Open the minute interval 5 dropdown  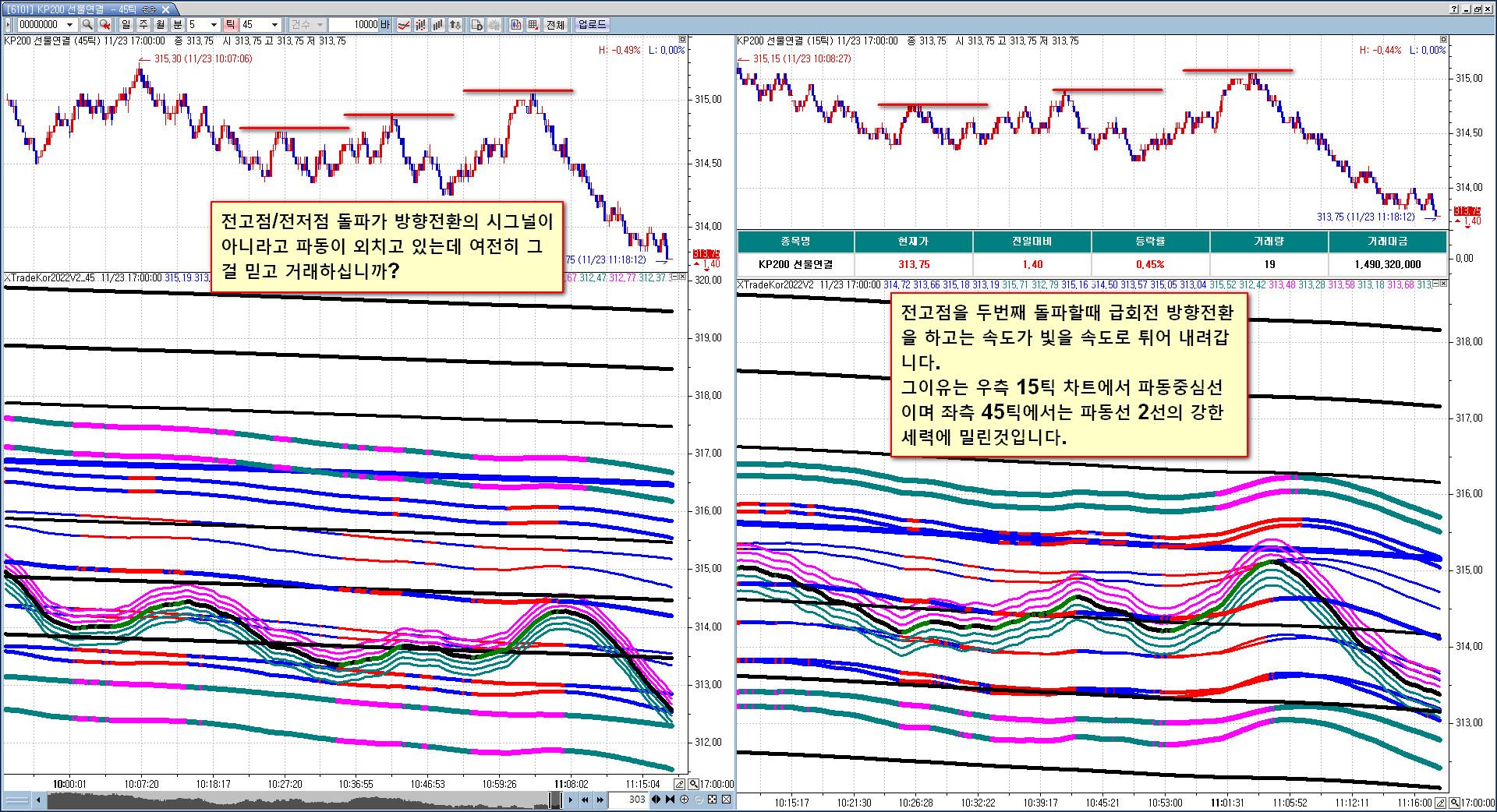click(214, 25)
